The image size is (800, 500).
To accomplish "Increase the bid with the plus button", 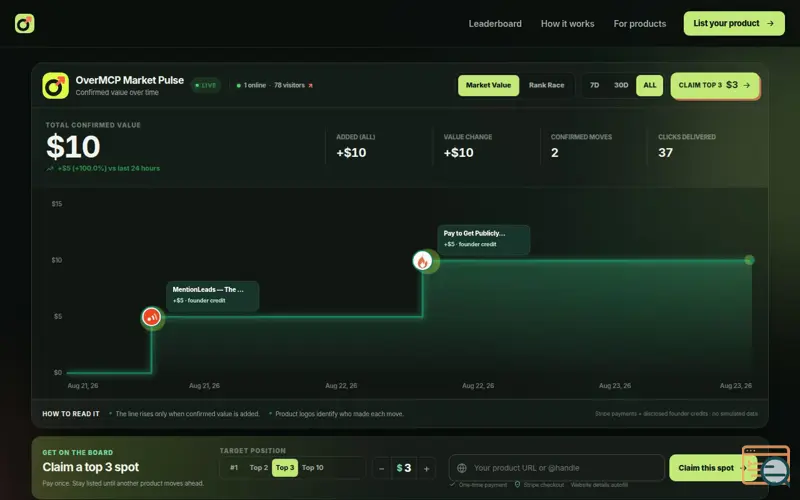I will (427, 468).
